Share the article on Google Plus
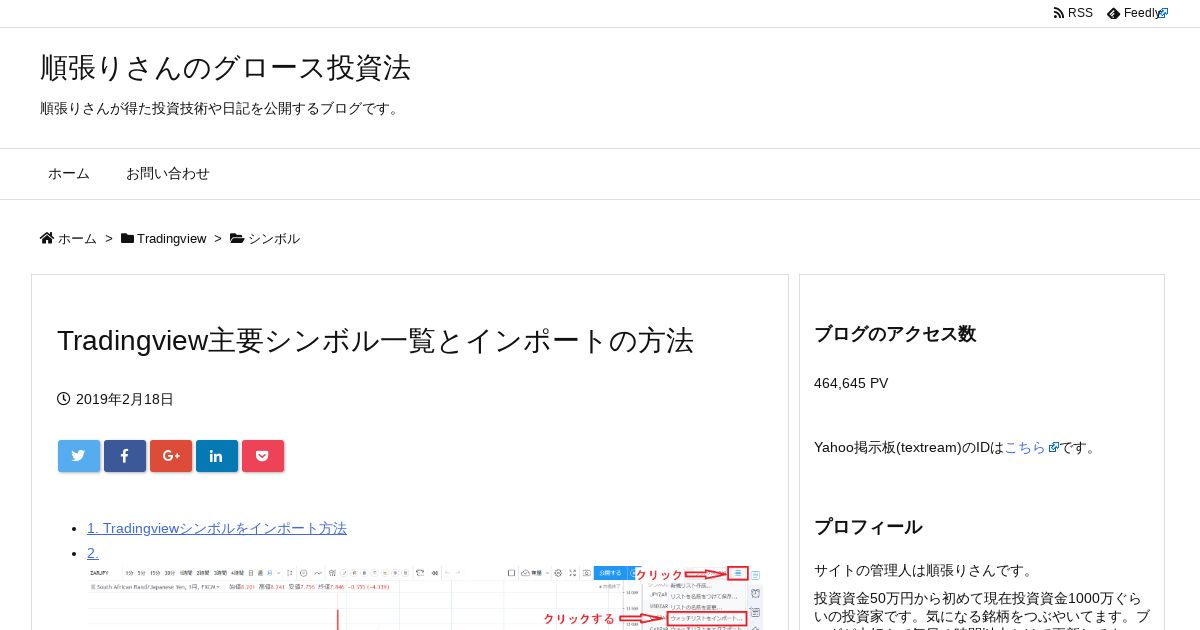Image resolution: width=1200 pixels, height=630 pixels. point(171,456)
